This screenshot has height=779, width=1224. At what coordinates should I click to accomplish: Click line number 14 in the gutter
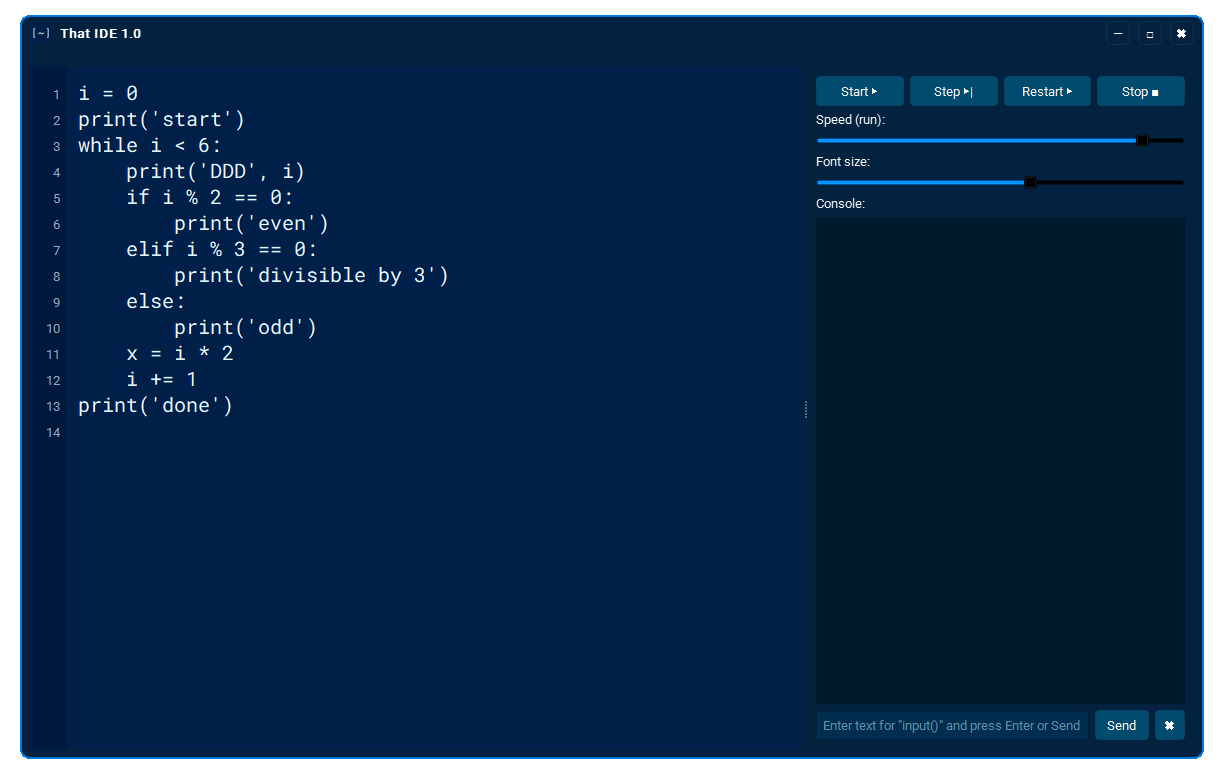point(53,433)
